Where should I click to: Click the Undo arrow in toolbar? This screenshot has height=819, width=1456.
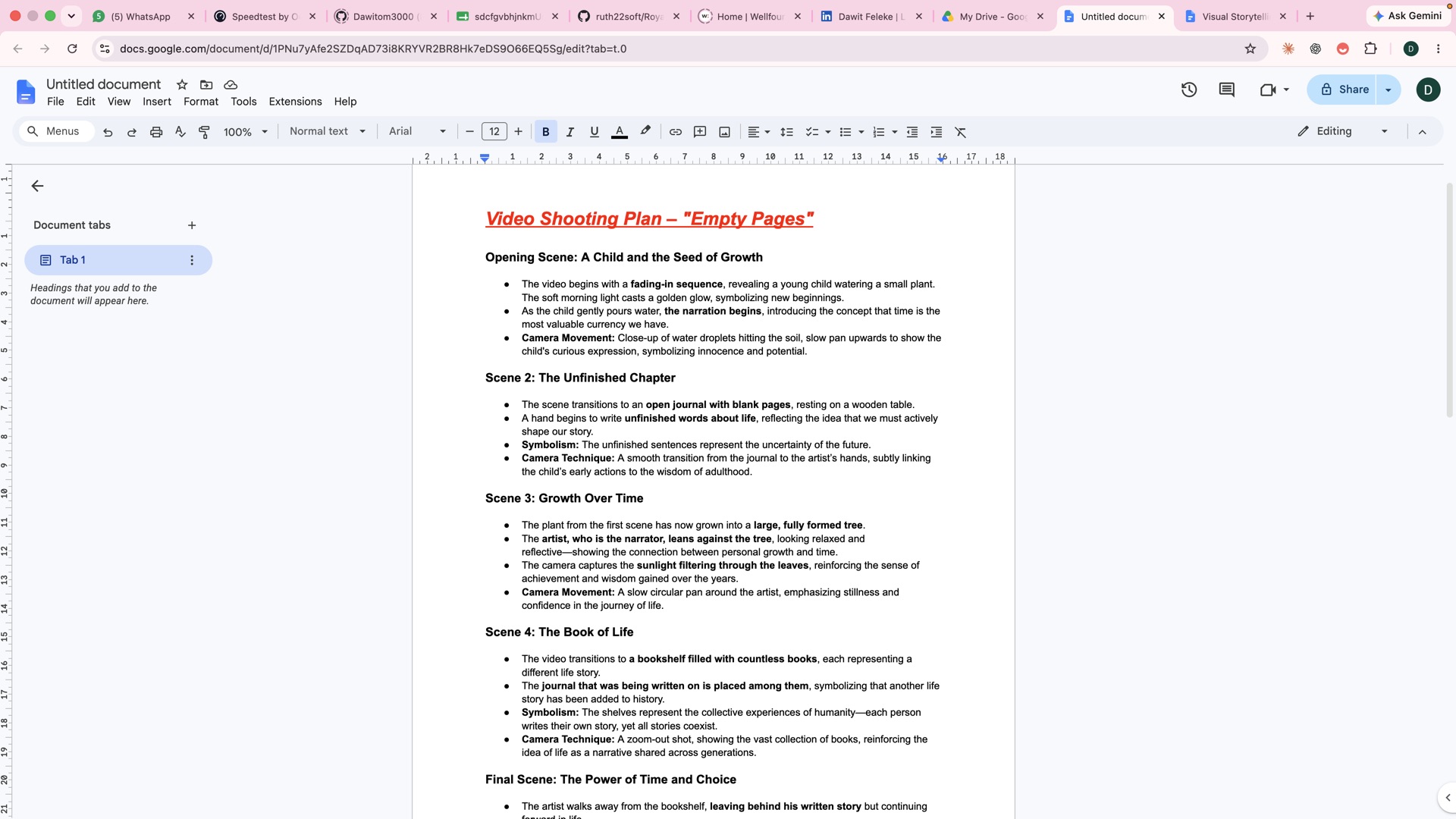[108, 132]
